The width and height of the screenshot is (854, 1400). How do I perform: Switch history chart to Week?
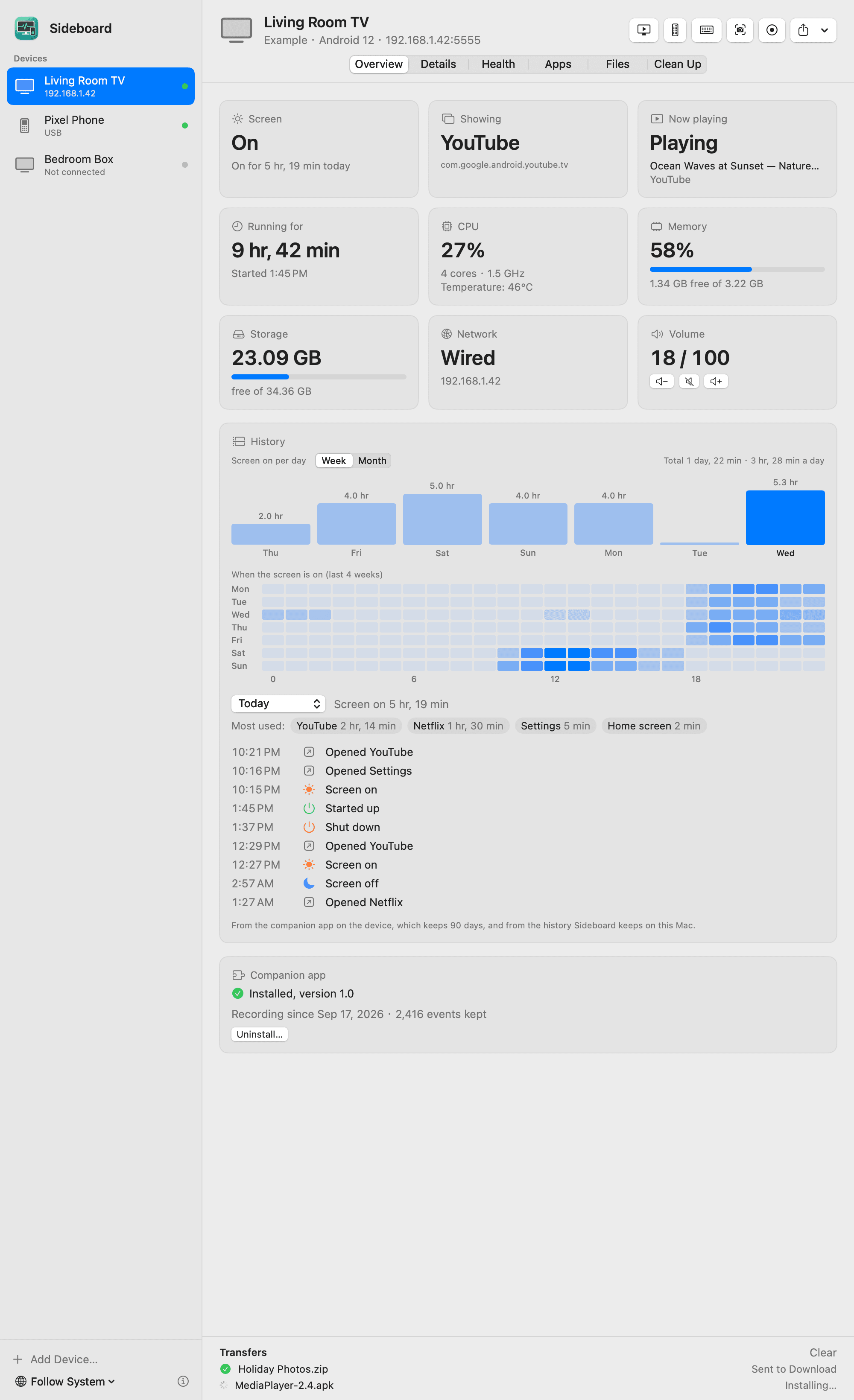[x=334, y=461]
